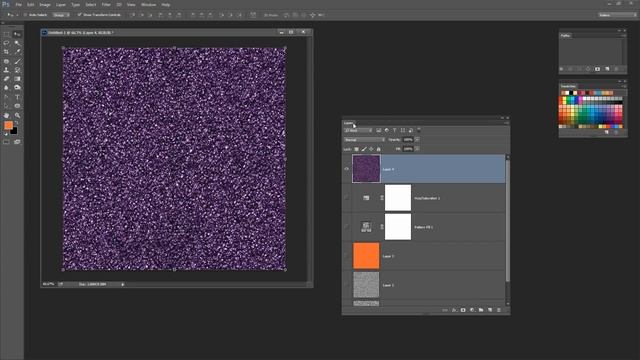Create a new layer in Layers panel
The height and width of the screenshot is (360, 640).
coord(490,310)
